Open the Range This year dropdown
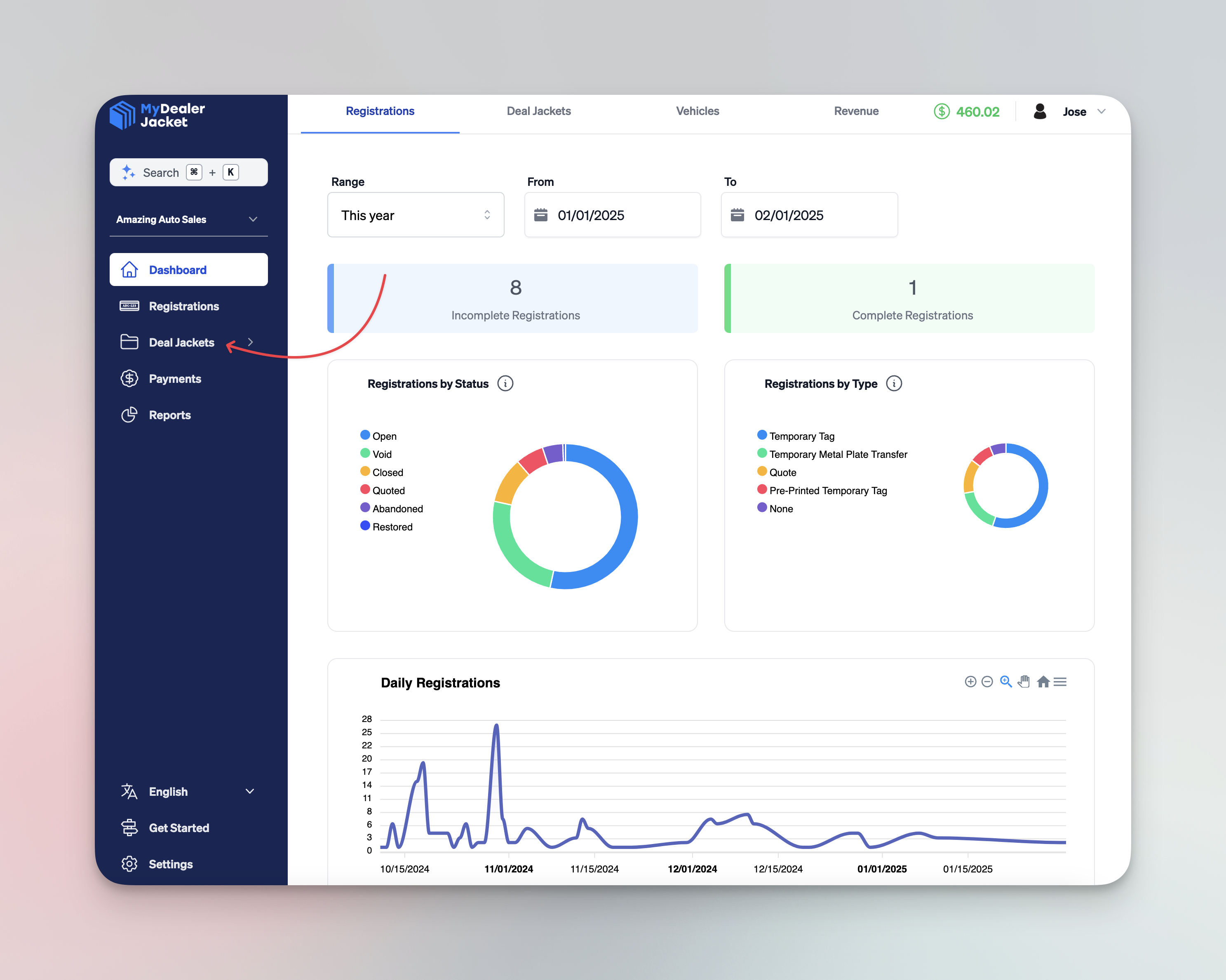1226x980 pixels. pyautogui.click(x=416, y=215)
